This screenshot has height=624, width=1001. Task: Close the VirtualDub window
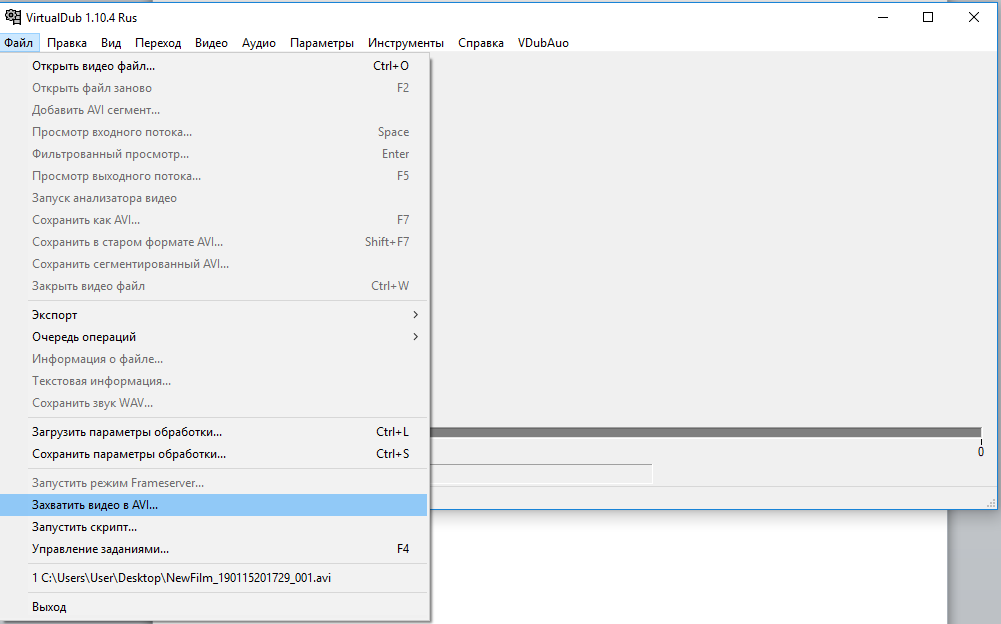(x=974, y=17)
